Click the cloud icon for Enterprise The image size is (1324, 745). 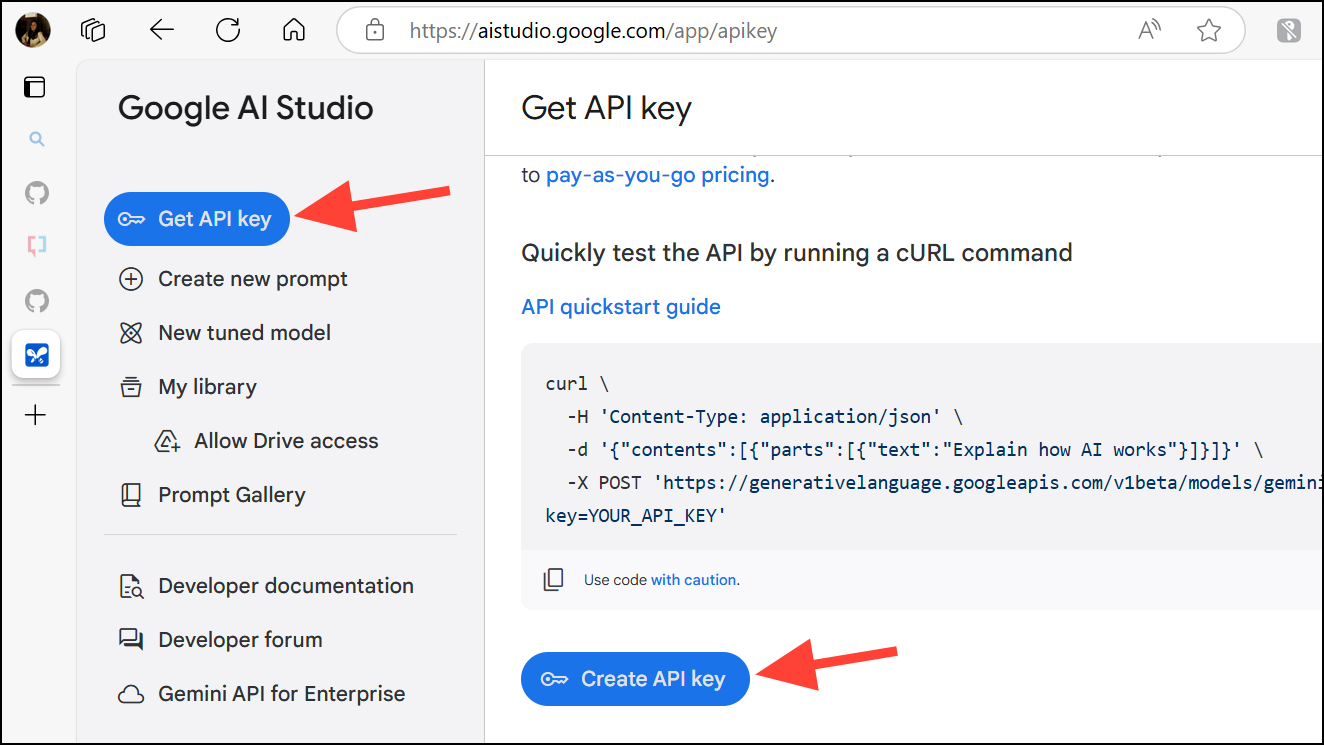point(131,694)
